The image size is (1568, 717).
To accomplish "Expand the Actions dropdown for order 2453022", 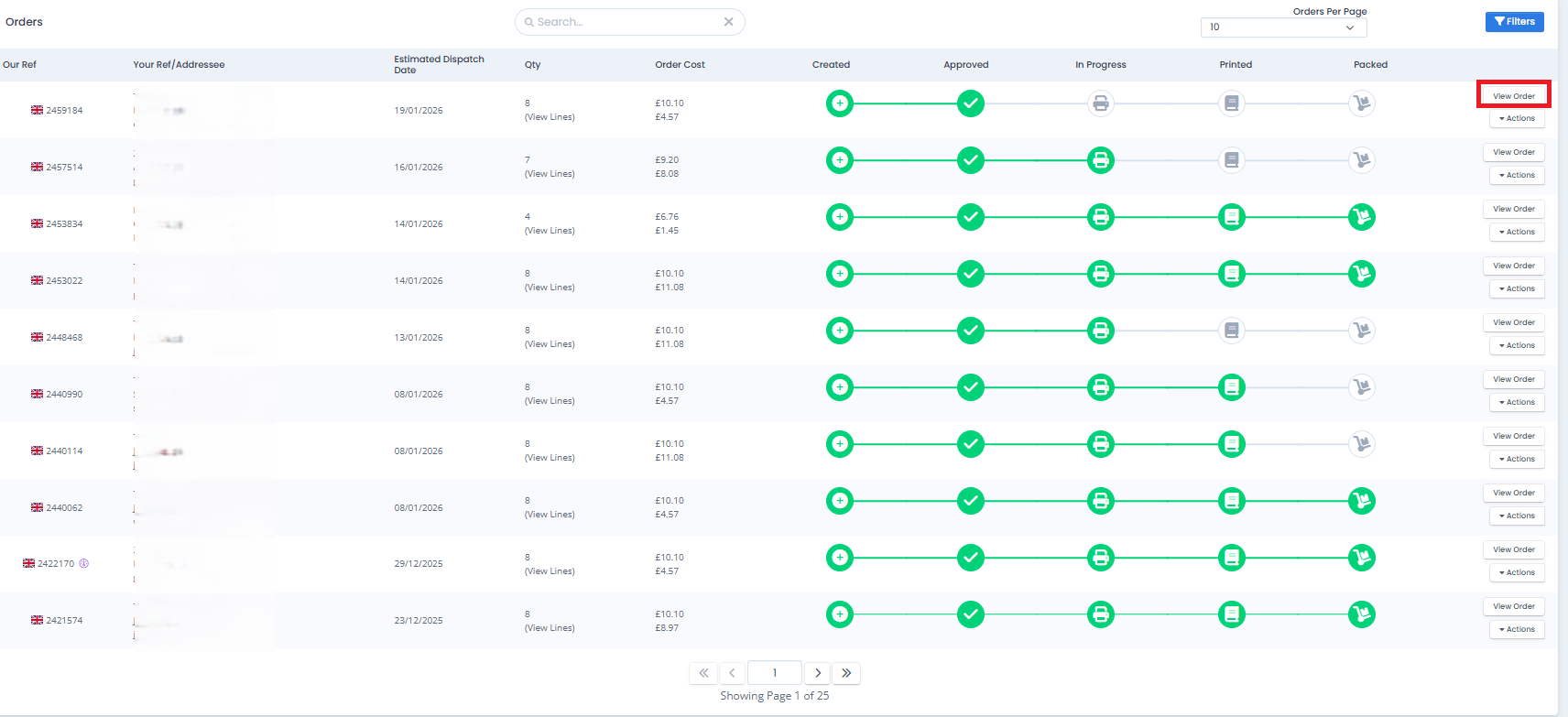I will point(1517,289).
